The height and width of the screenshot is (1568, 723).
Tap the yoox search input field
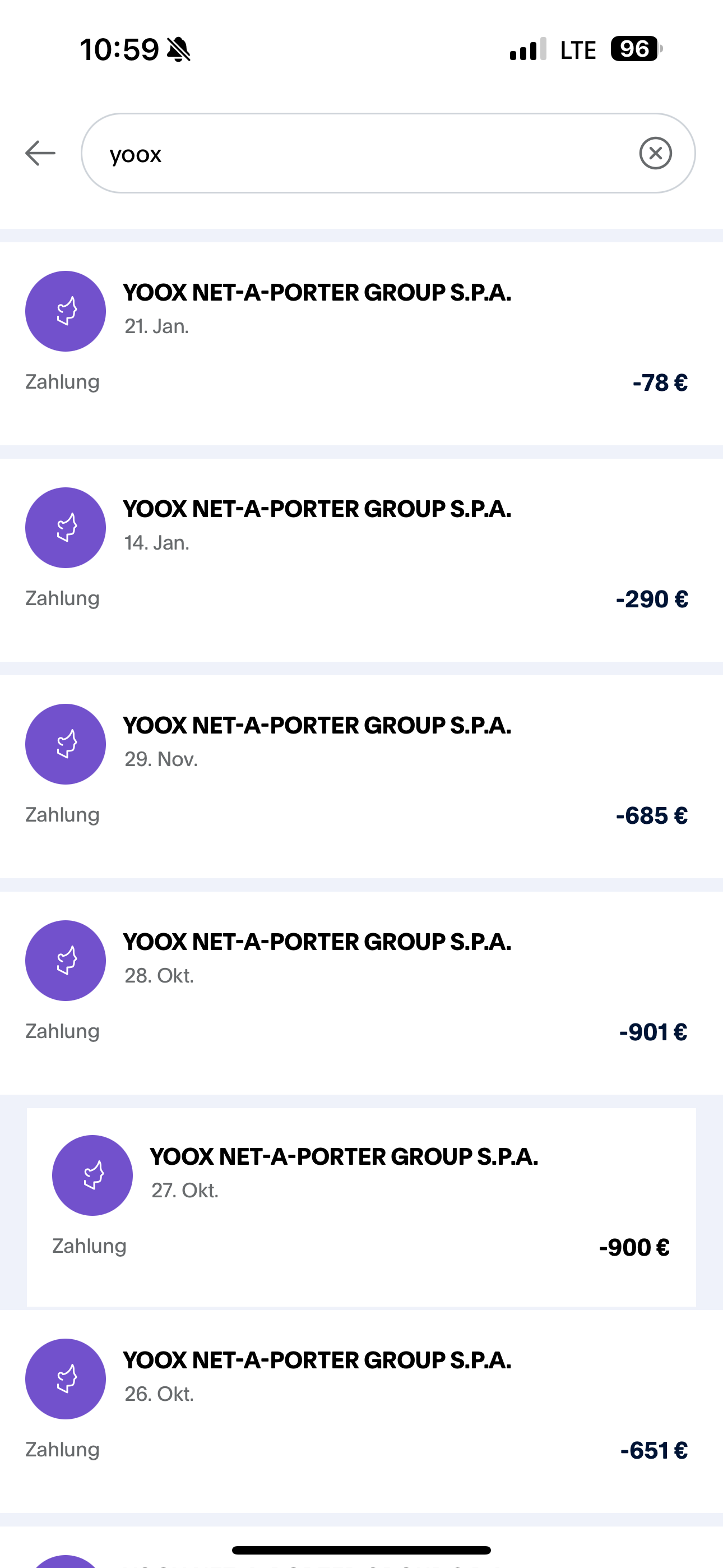click(x=365, y=153)
